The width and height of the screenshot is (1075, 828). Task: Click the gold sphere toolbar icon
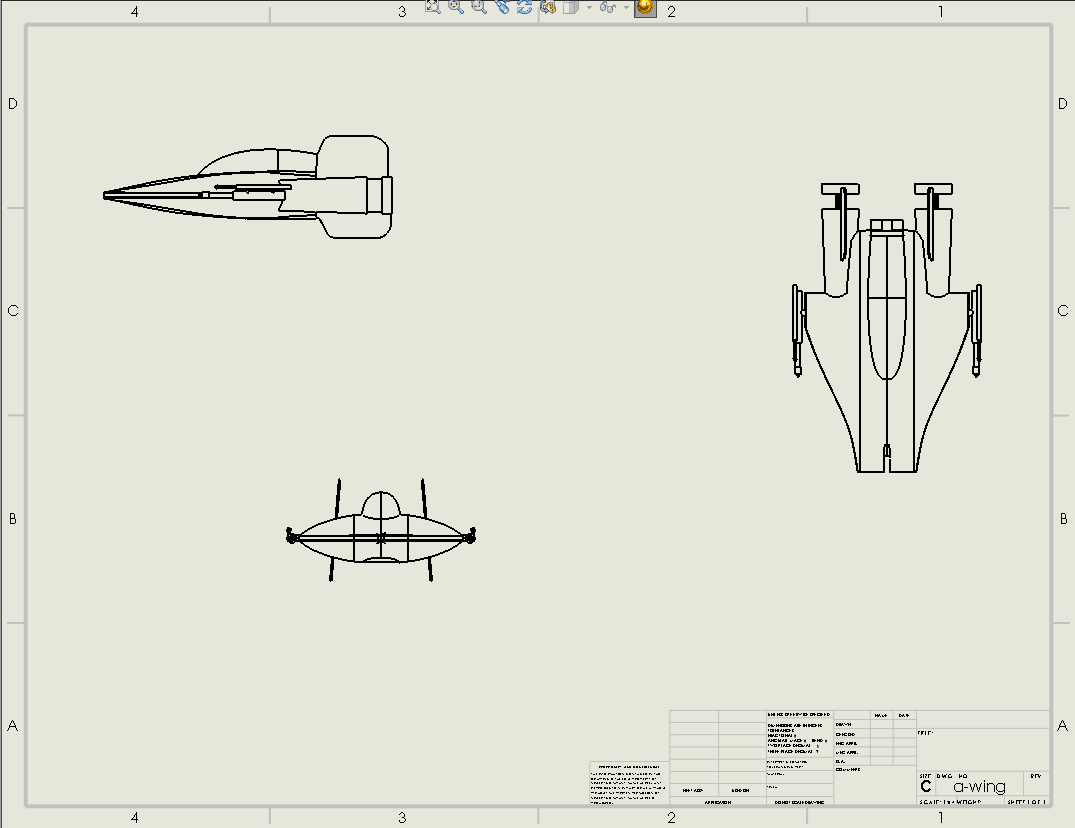(645, 8)
